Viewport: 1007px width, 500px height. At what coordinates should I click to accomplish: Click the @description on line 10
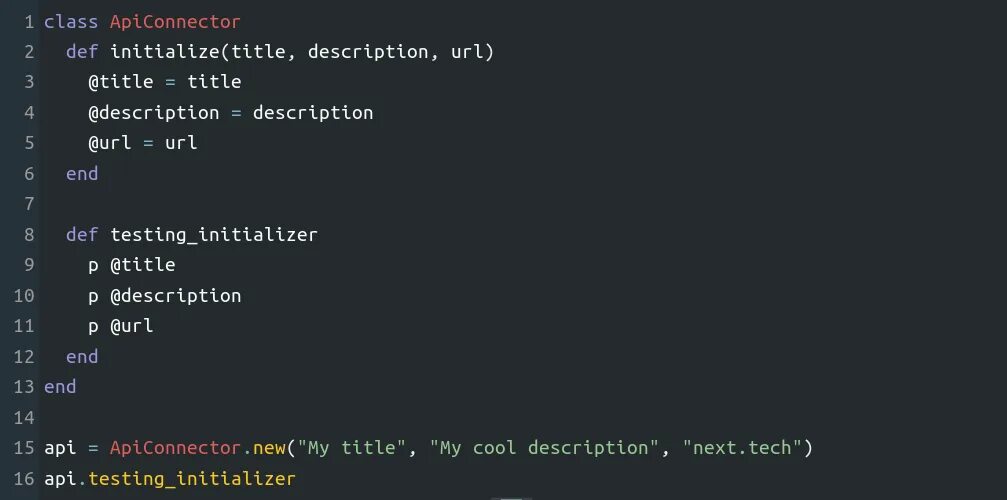point(175,296)
